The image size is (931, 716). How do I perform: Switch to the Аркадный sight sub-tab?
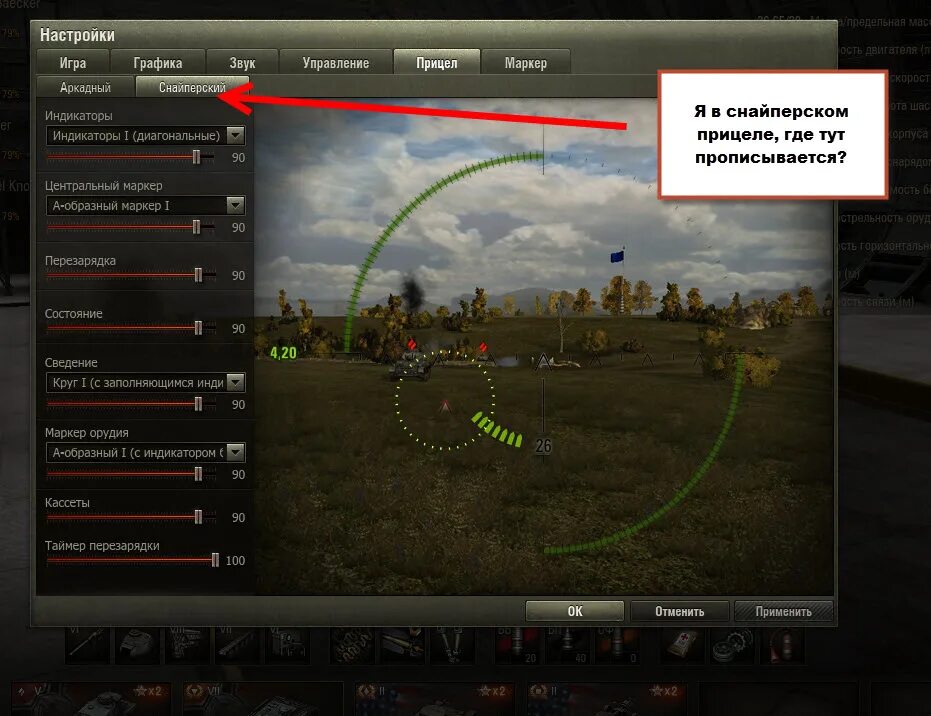[85, 87]
